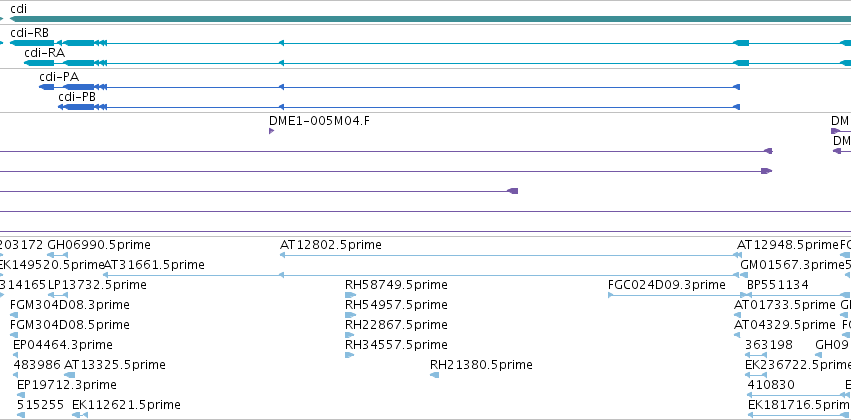Click the 515255 label

click(41, 405)
